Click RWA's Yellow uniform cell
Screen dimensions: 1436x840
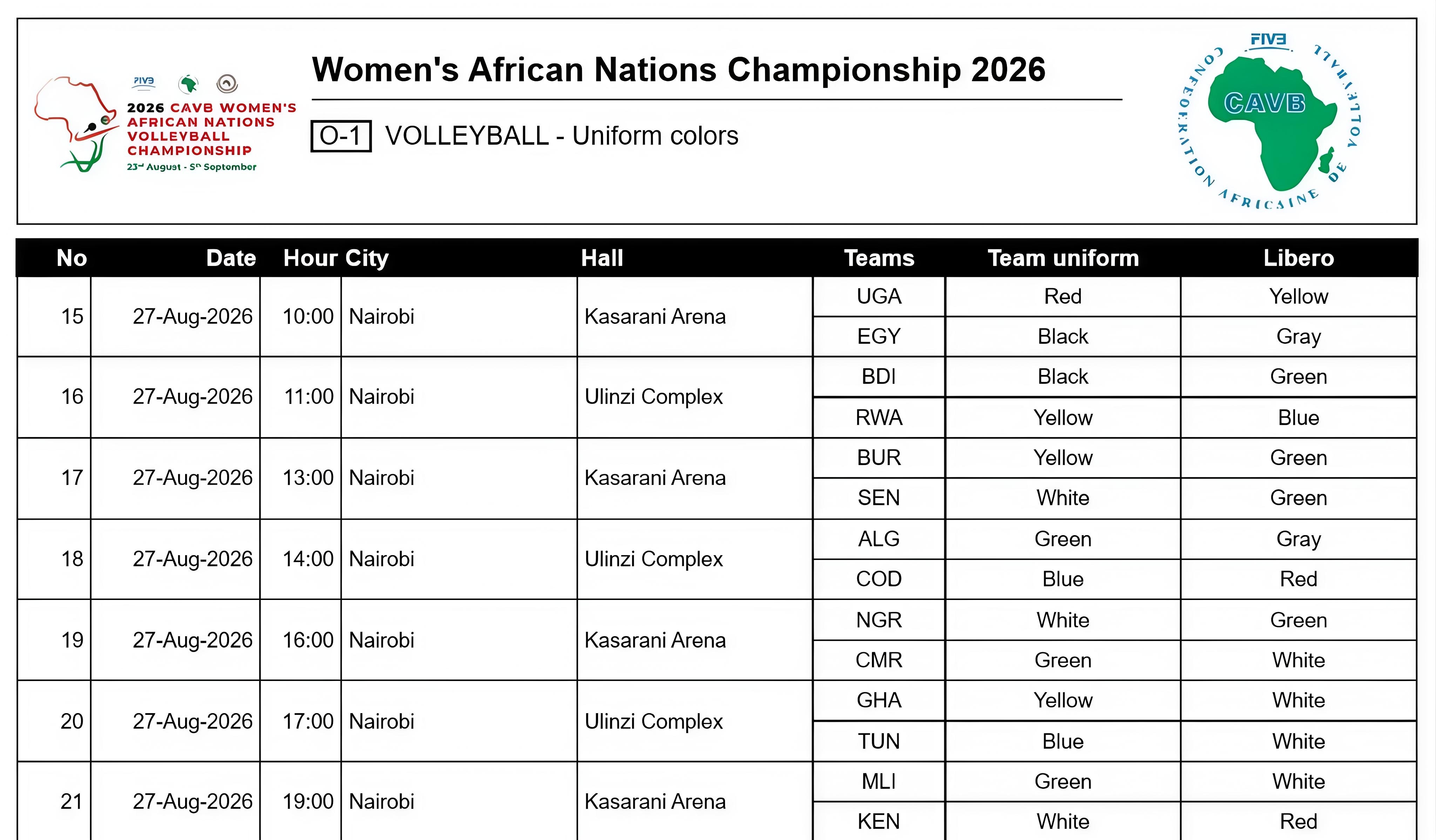(1063, 418)
